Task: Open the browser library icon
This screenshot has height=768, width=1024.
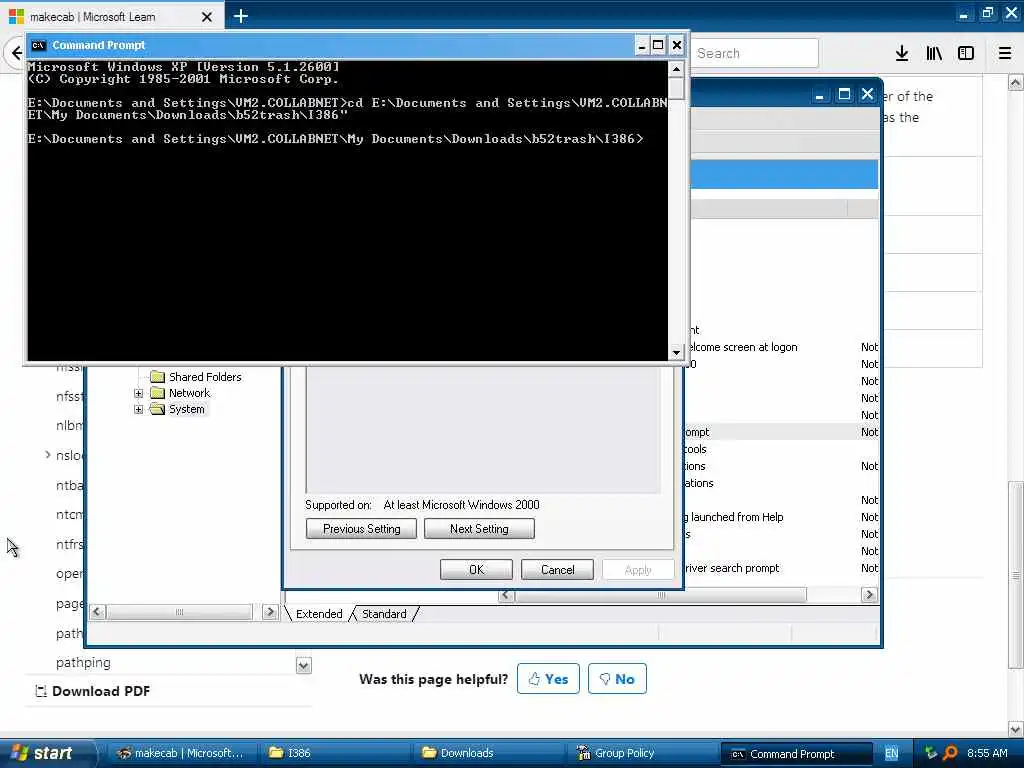Action: (x=934, y=54)
